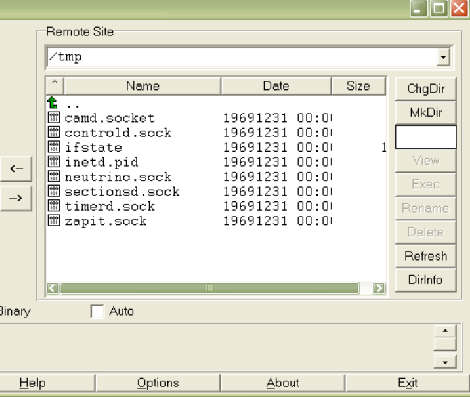This screenshot has width=470, height=397.
Task: Click the Refresh button
Action: tap(425, 256)
